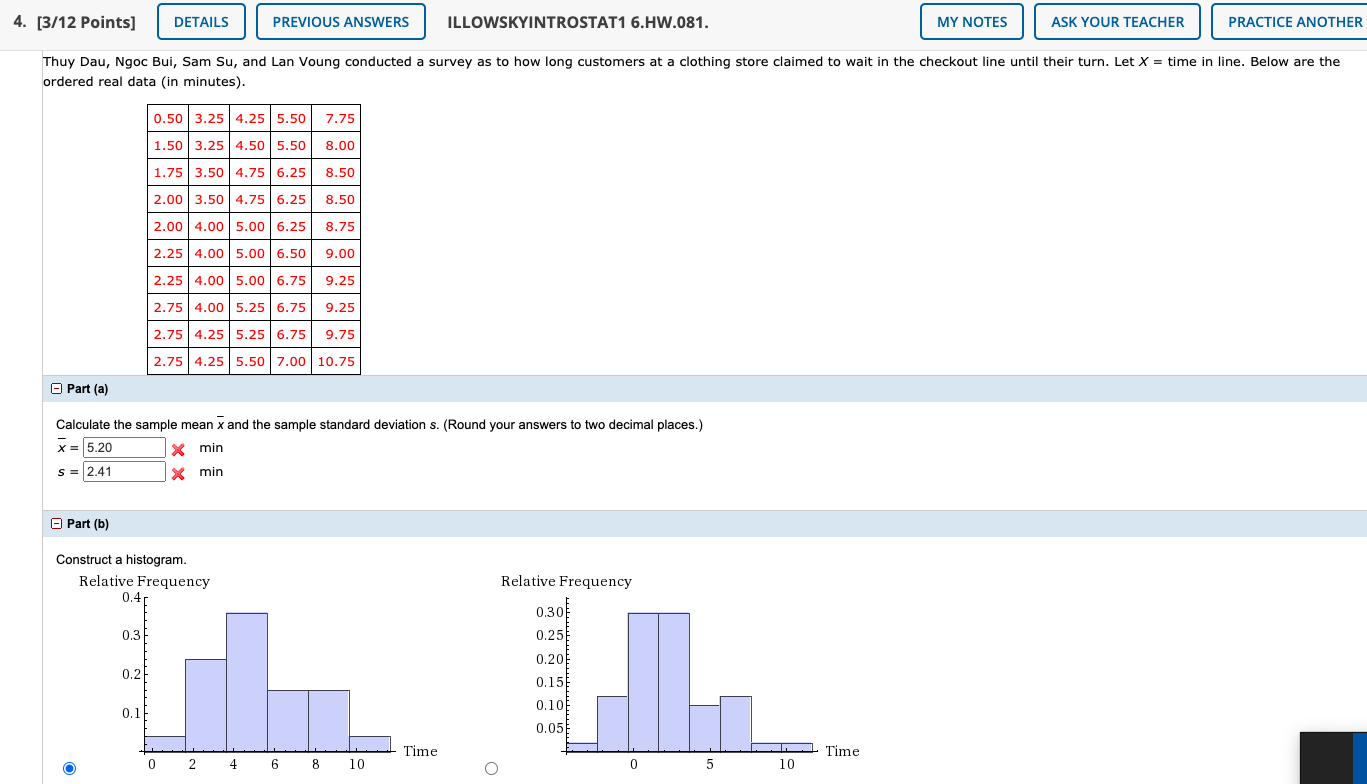This screenshot has height=784, width=1367.
Task: Open the DETAILS button
Action: click(x=201, y=22)
